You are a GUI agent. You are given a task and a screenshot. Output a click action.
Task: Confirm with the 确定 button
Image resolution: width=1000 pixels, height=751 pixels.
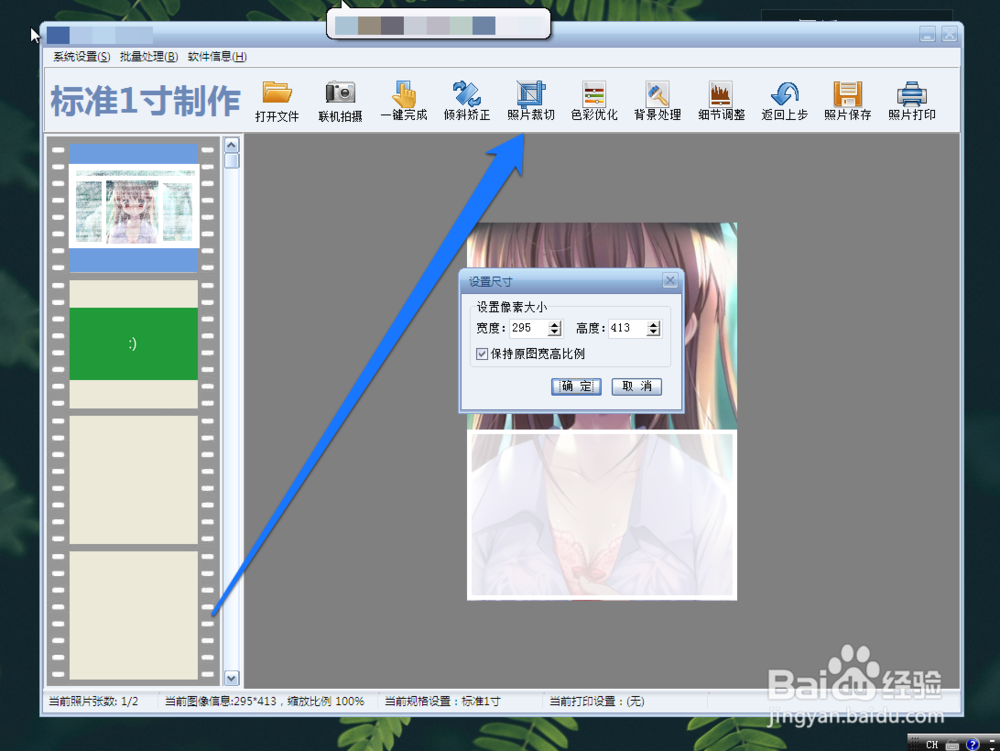pos(576,386)
